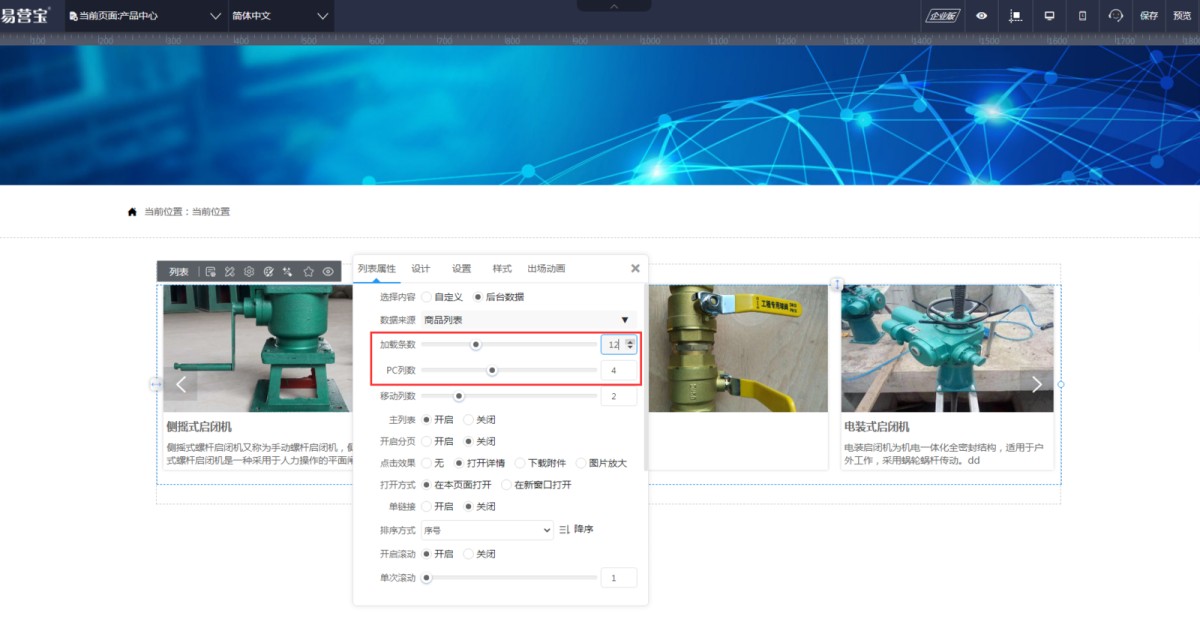Click the 降序 sort order button

coord(576,530)
